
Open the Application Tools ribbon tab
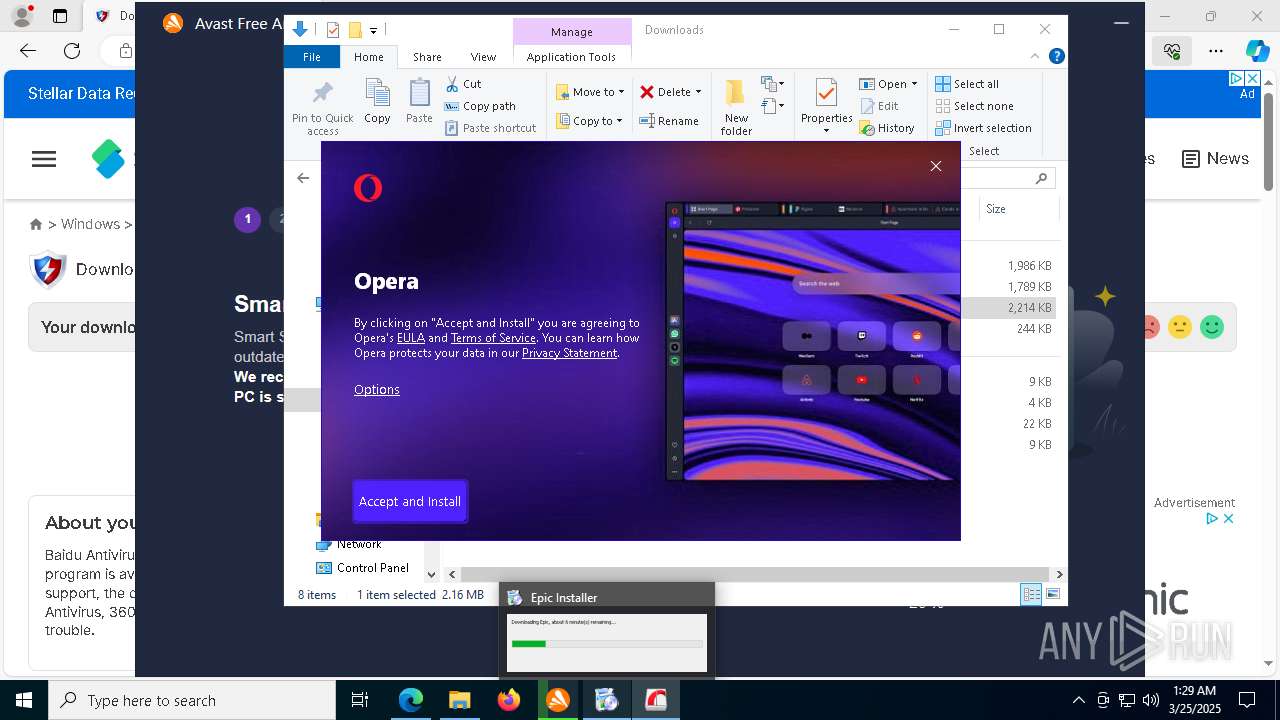point(571,57)
